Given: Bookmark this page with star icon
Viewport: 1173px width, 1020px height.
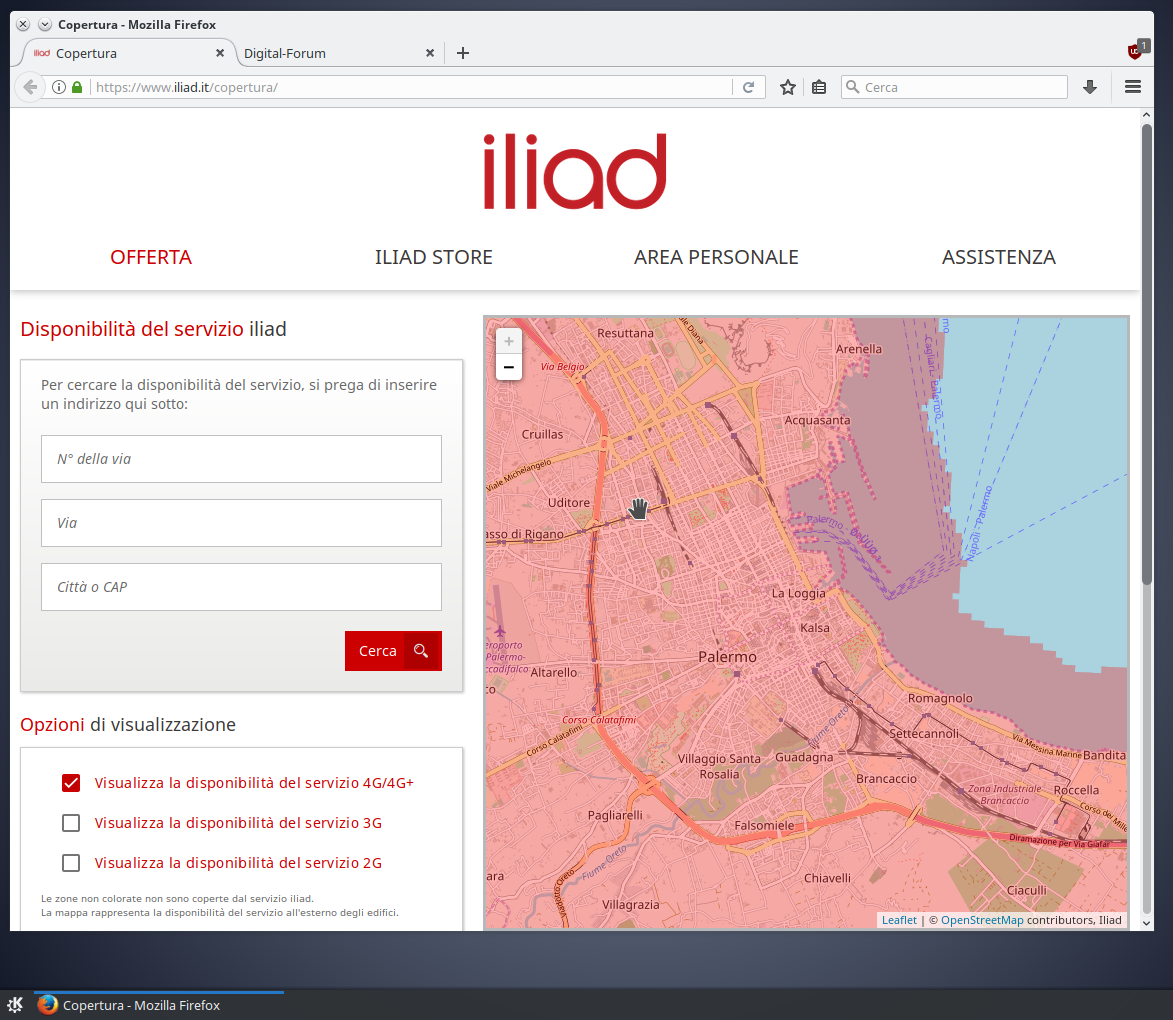Looking at the screenshot, I should click(x=788, y=87).
